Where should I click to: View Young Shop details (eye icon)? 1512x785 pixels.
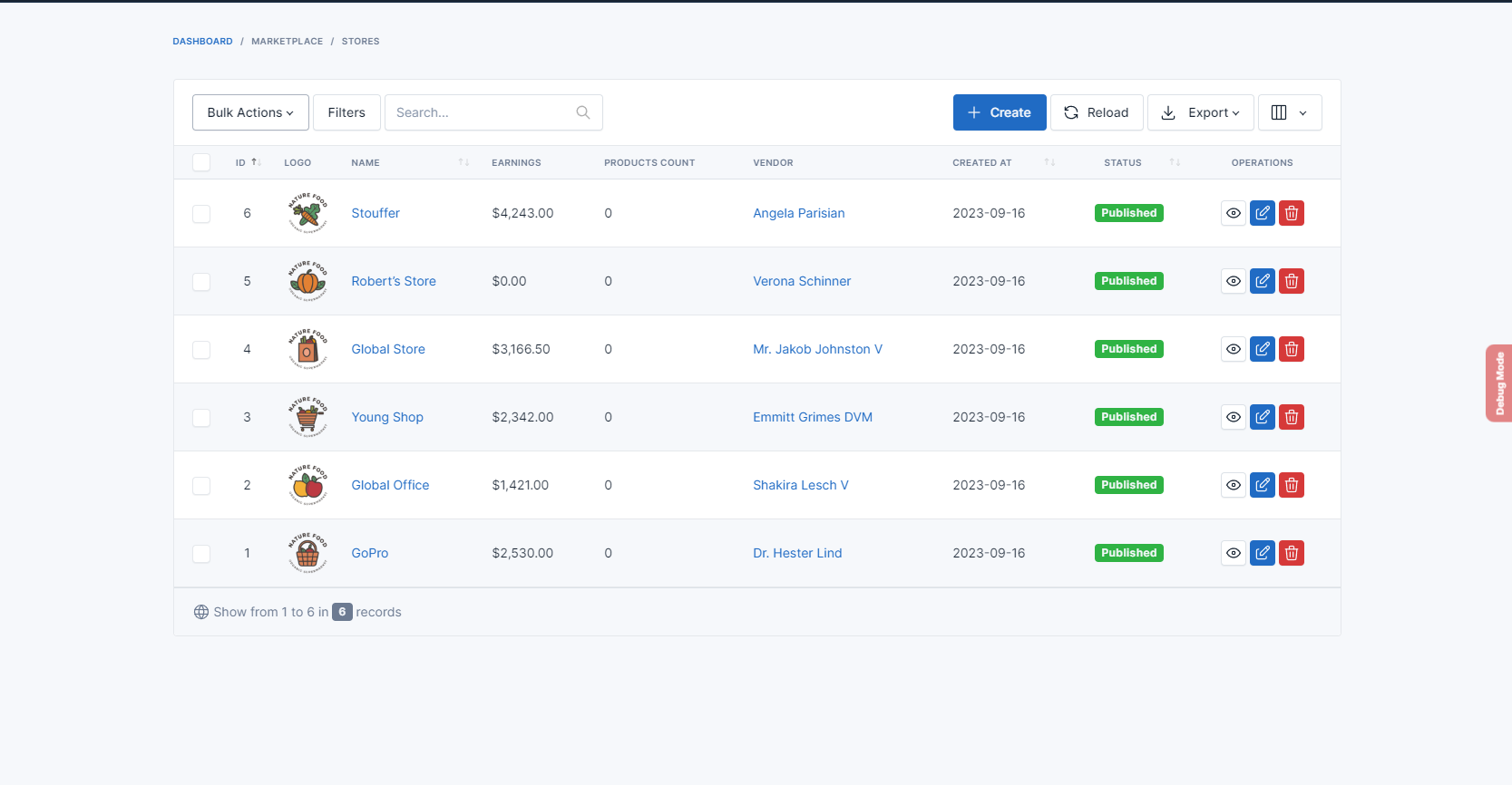coord(1234,417)
